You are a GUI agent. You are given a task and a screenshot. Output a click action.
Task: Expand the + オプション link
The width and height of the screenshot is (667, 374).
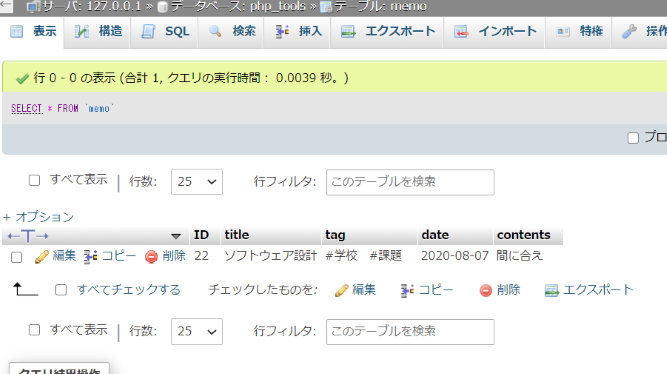tap(38, 217)
